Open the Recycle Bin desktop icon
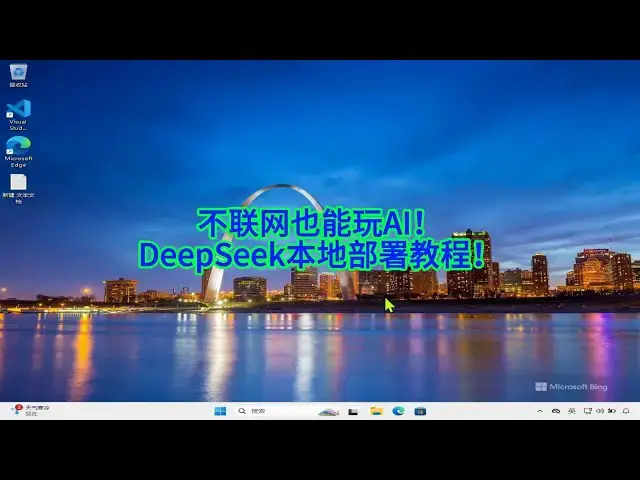This screenshot has width=640, height=480. coord(18,76)
